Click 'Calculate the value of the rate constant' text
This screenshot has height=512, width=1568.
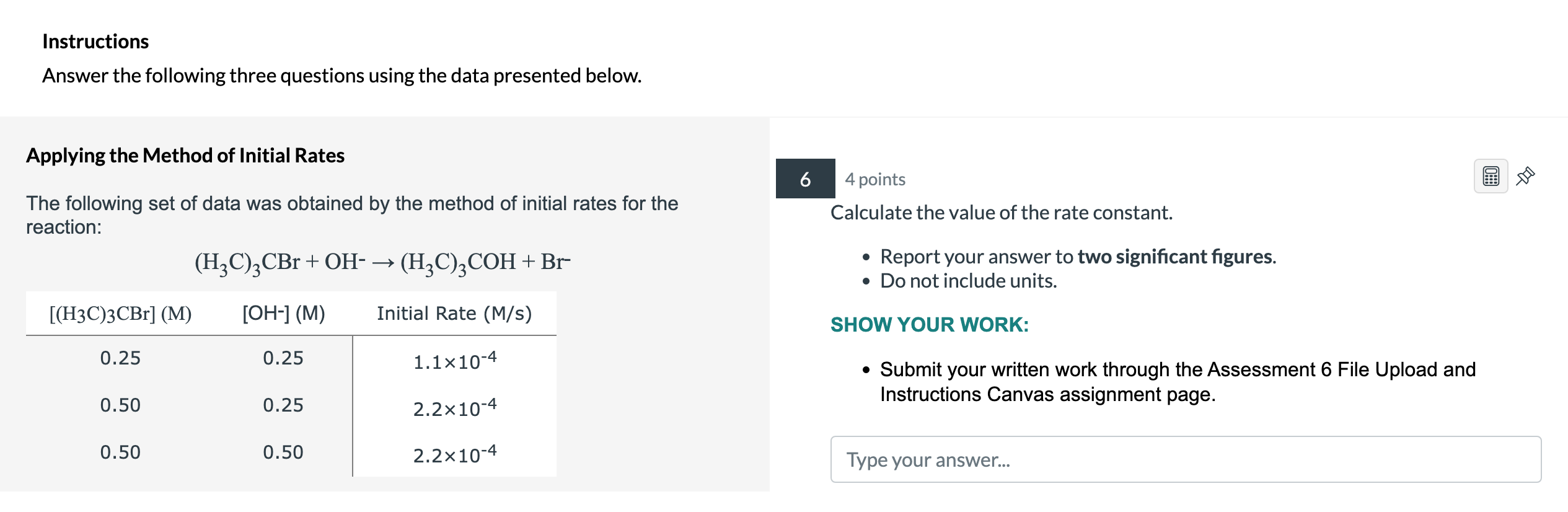coord(1001,213)
